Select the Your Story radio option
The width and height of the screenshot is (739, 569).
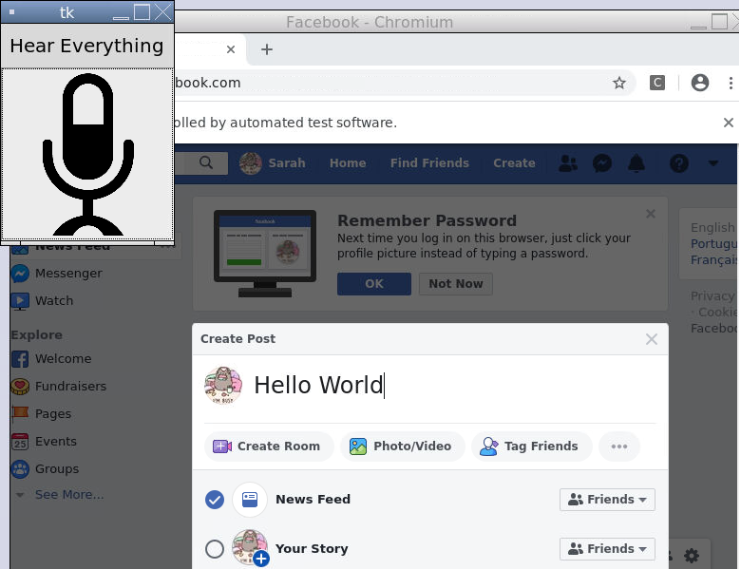(214, 549)
